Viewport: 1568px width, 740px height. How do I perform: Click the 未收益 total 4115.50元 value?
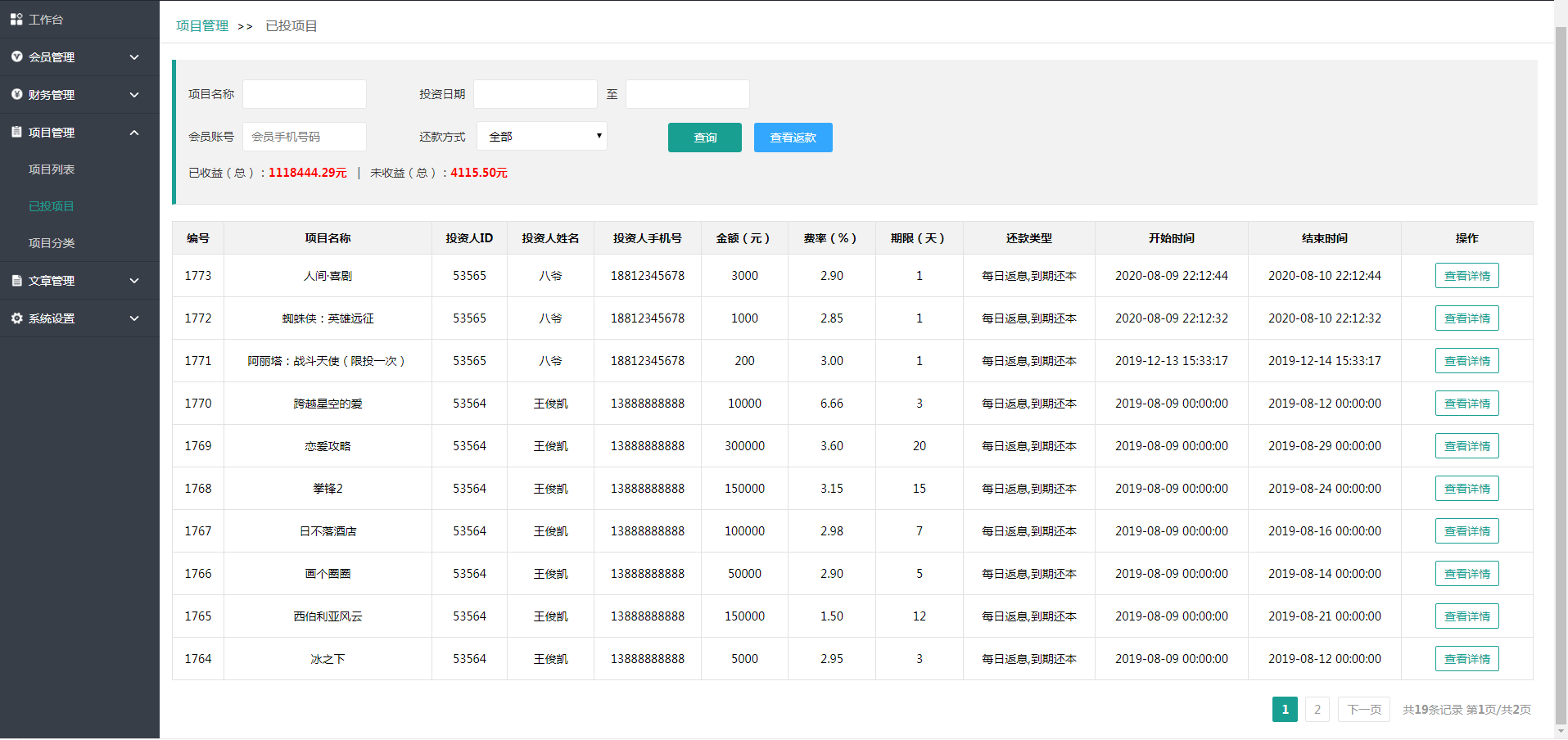click(479, 173)
